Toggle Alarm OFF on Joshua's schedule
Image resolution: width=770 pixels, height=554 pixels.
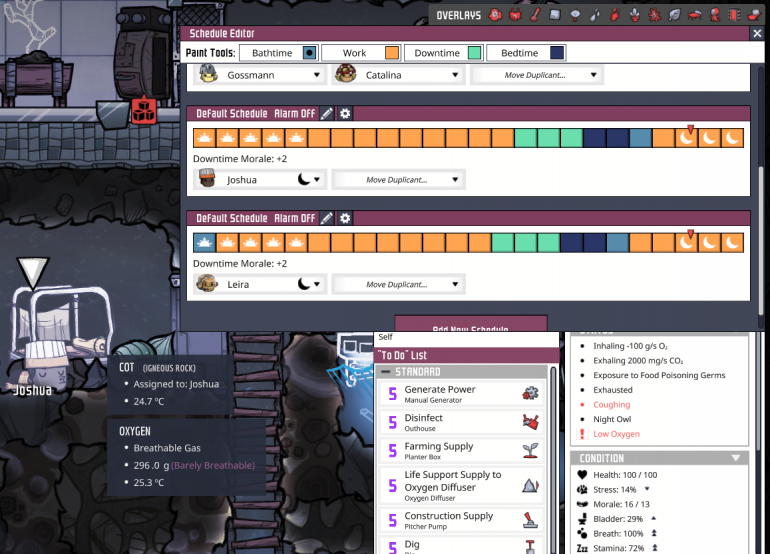(294, 113)
